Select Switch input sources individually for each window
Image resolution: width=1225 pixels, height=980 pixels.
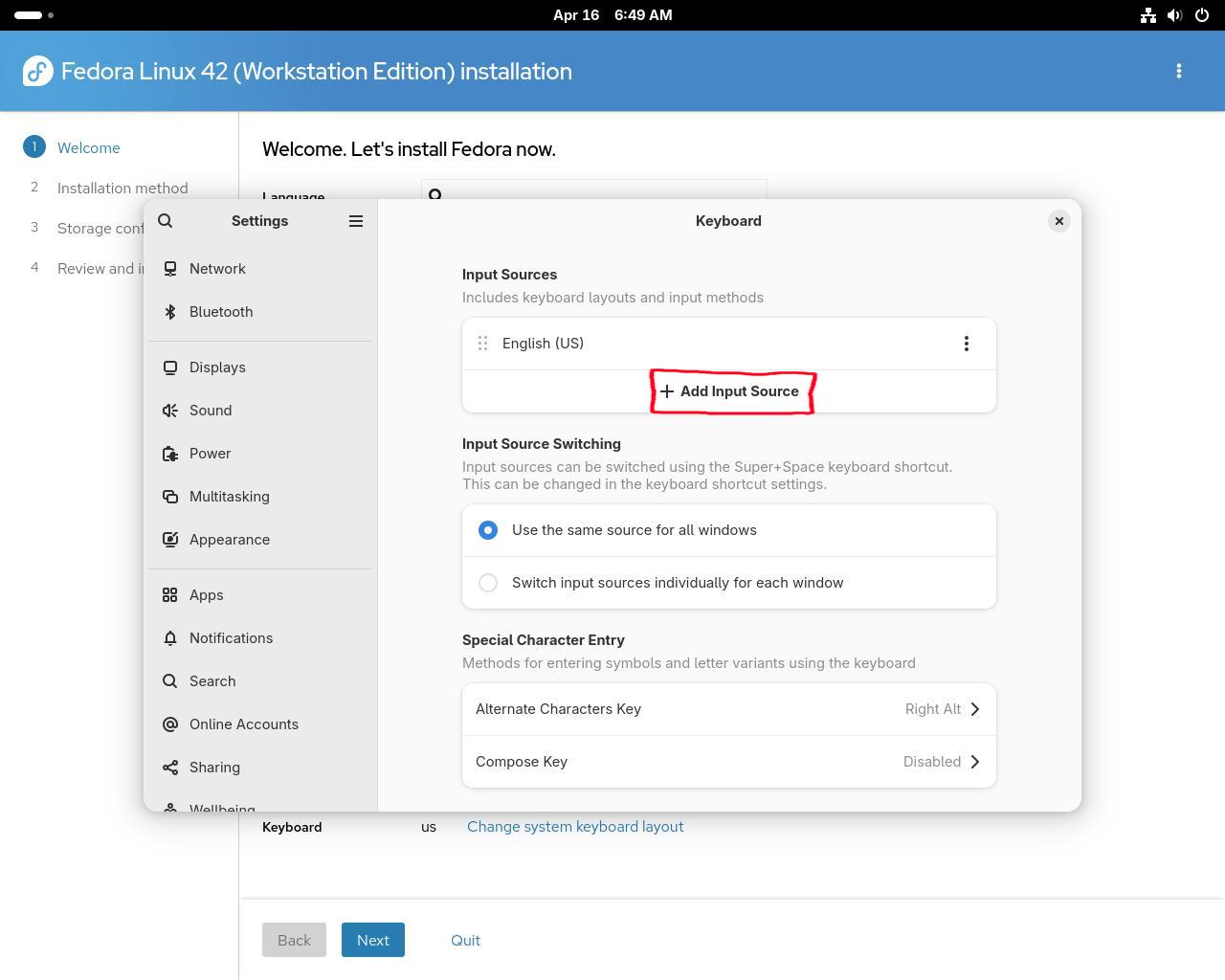click(729, 583)
